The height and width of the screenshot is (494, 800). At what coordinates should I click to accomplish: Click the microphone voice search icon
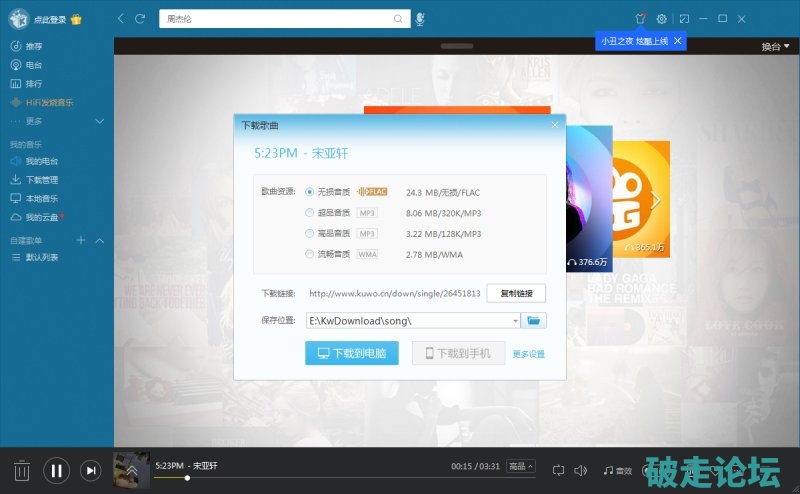coord(421,19)
